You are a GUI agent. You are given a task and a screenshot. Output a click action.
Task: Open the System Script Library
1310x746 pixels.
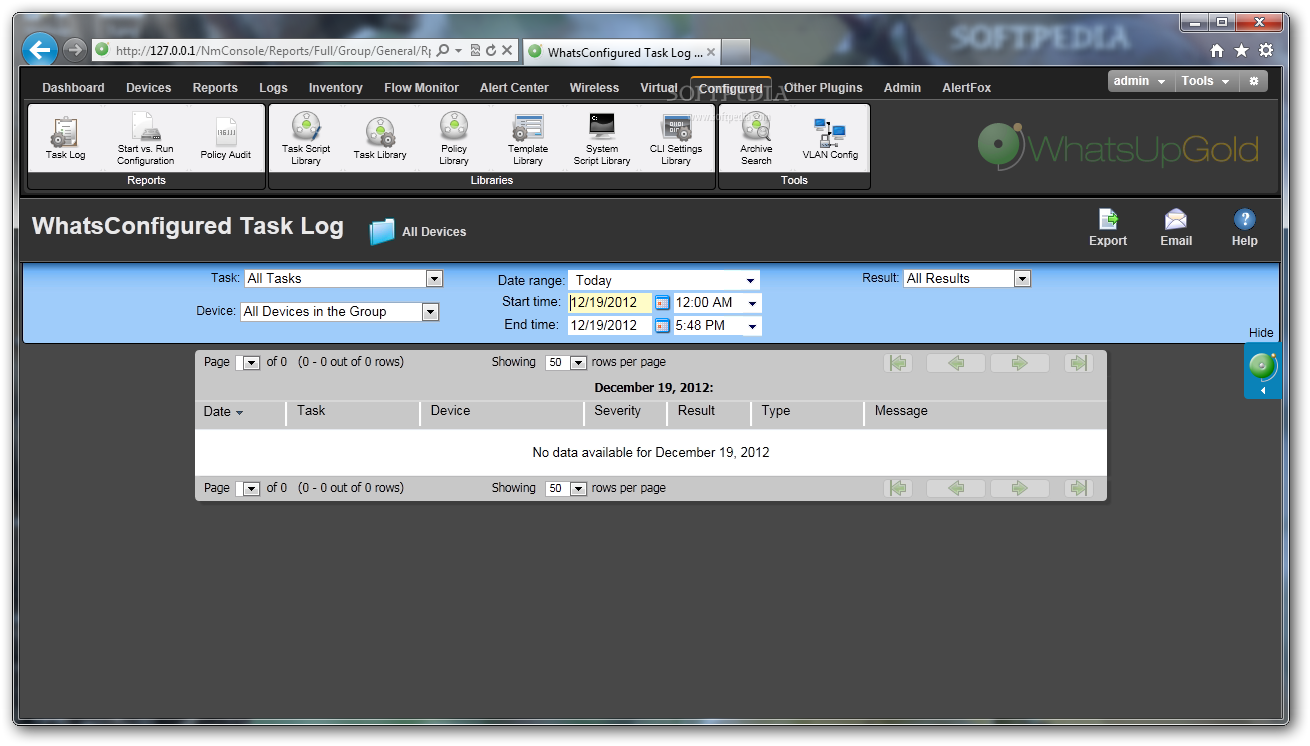tap(602, 138)
